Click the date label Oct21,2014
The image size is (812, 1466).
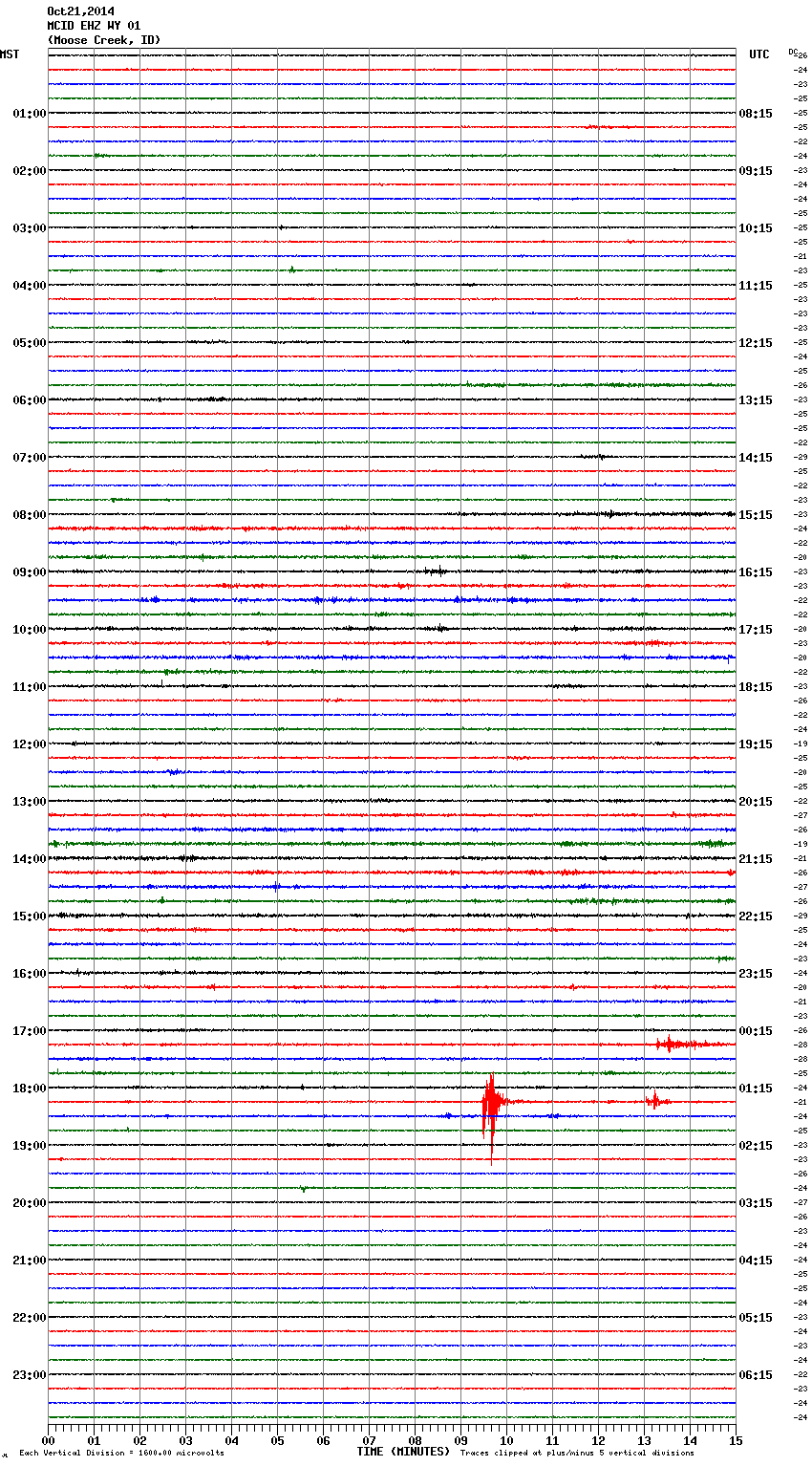point(80,11)
